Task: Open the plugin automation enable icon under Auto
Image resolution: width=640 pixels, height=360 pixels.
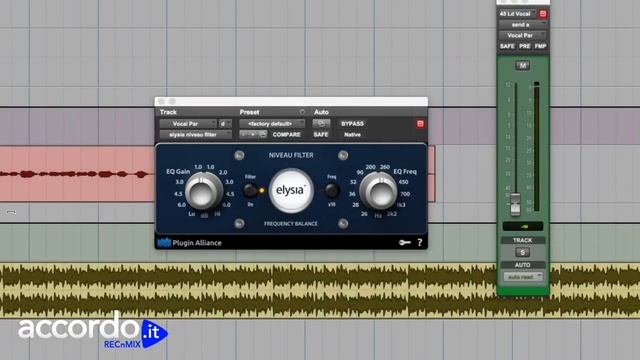Action: pyautogui.click(x=321, y=123)
